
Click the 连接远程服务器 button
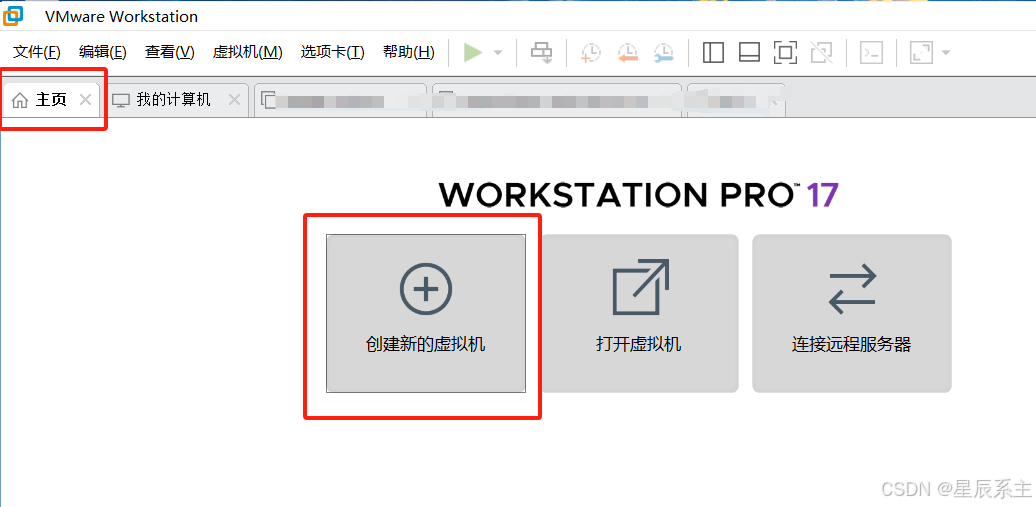click(852, 313)
